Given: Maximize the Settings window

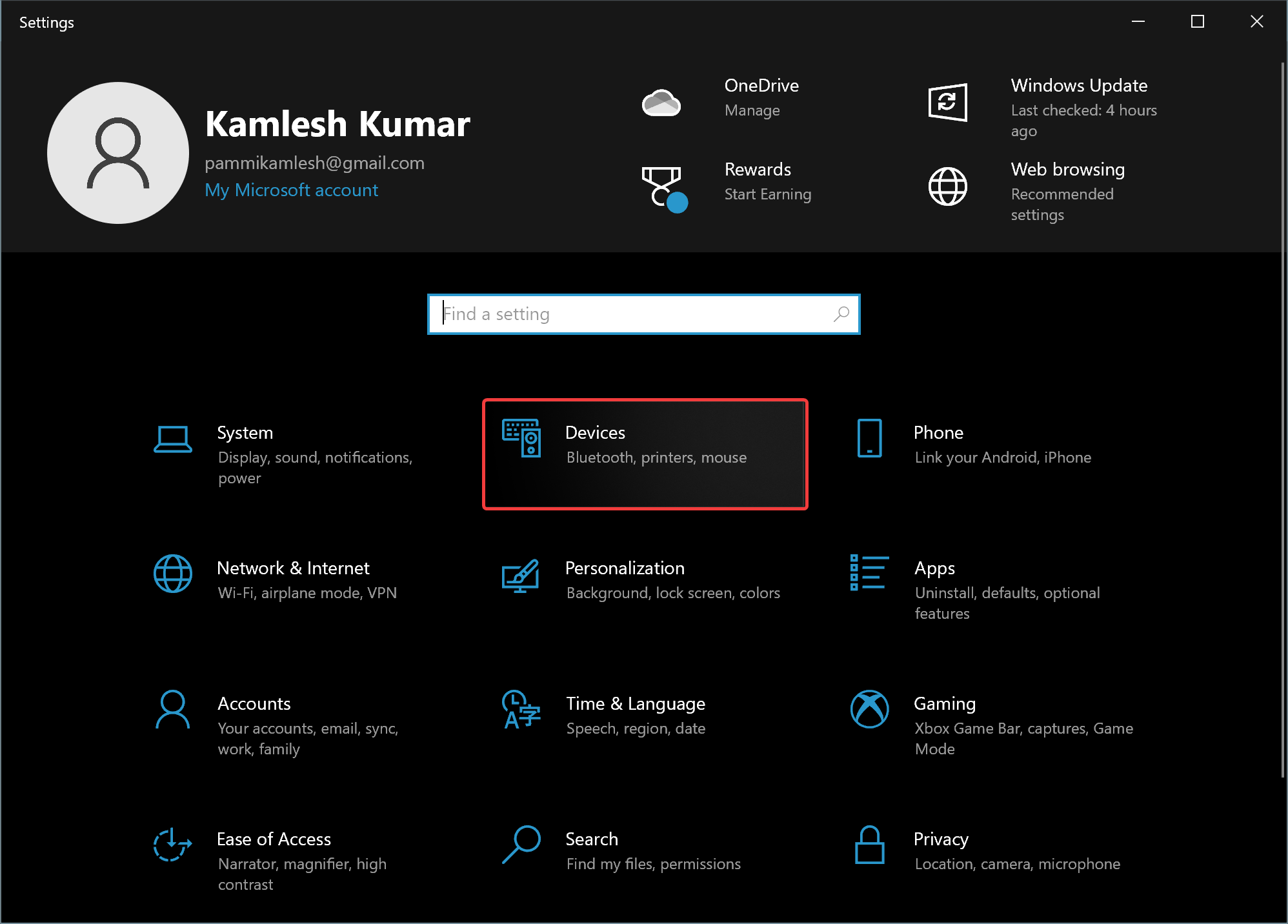Looking at the screenshot, I should [1198, 22].
